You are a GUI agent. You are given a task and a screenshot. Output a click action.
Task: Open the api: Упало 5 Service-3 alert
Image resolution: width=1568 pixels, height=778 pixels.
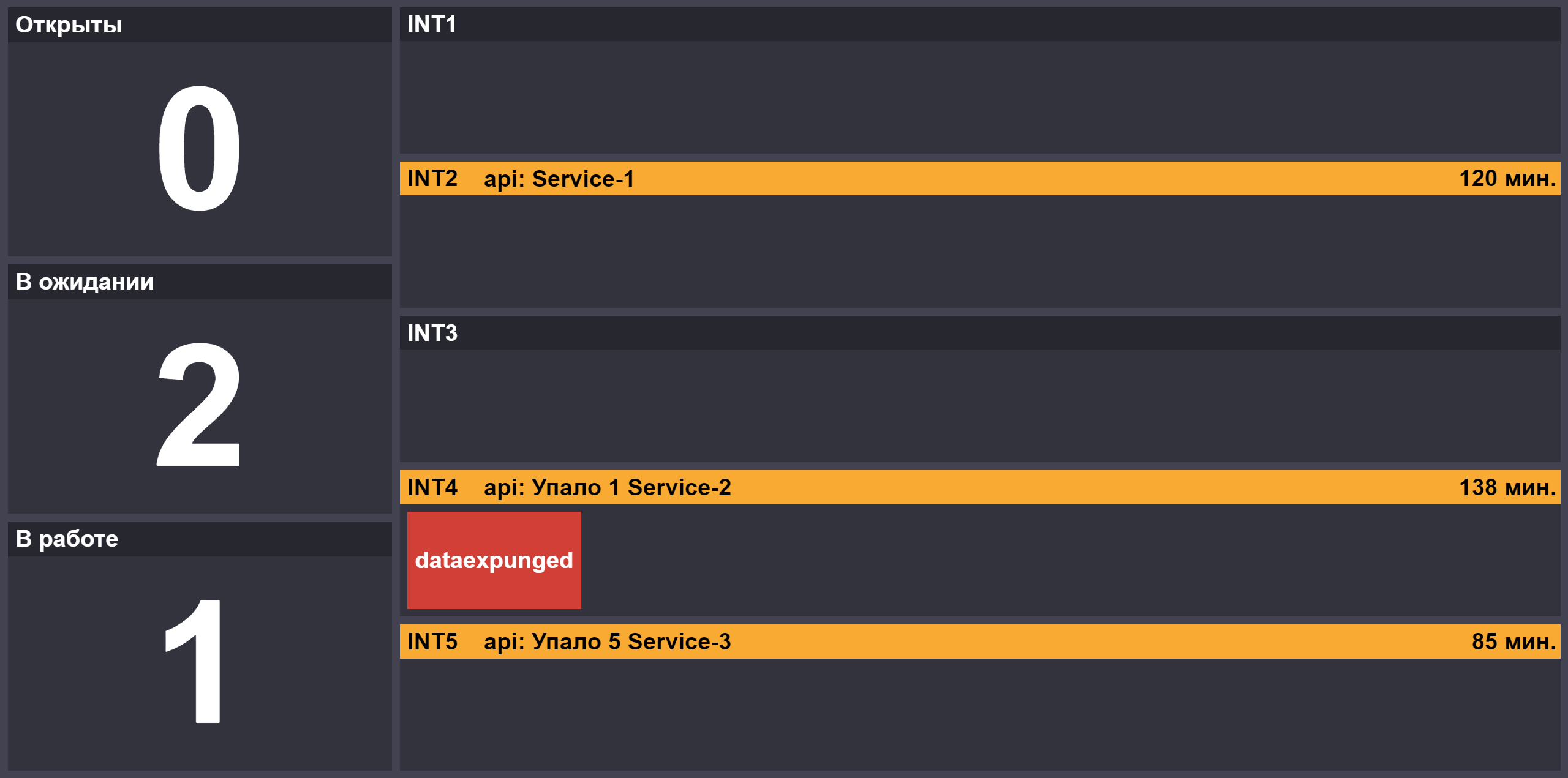pos(607,641)
